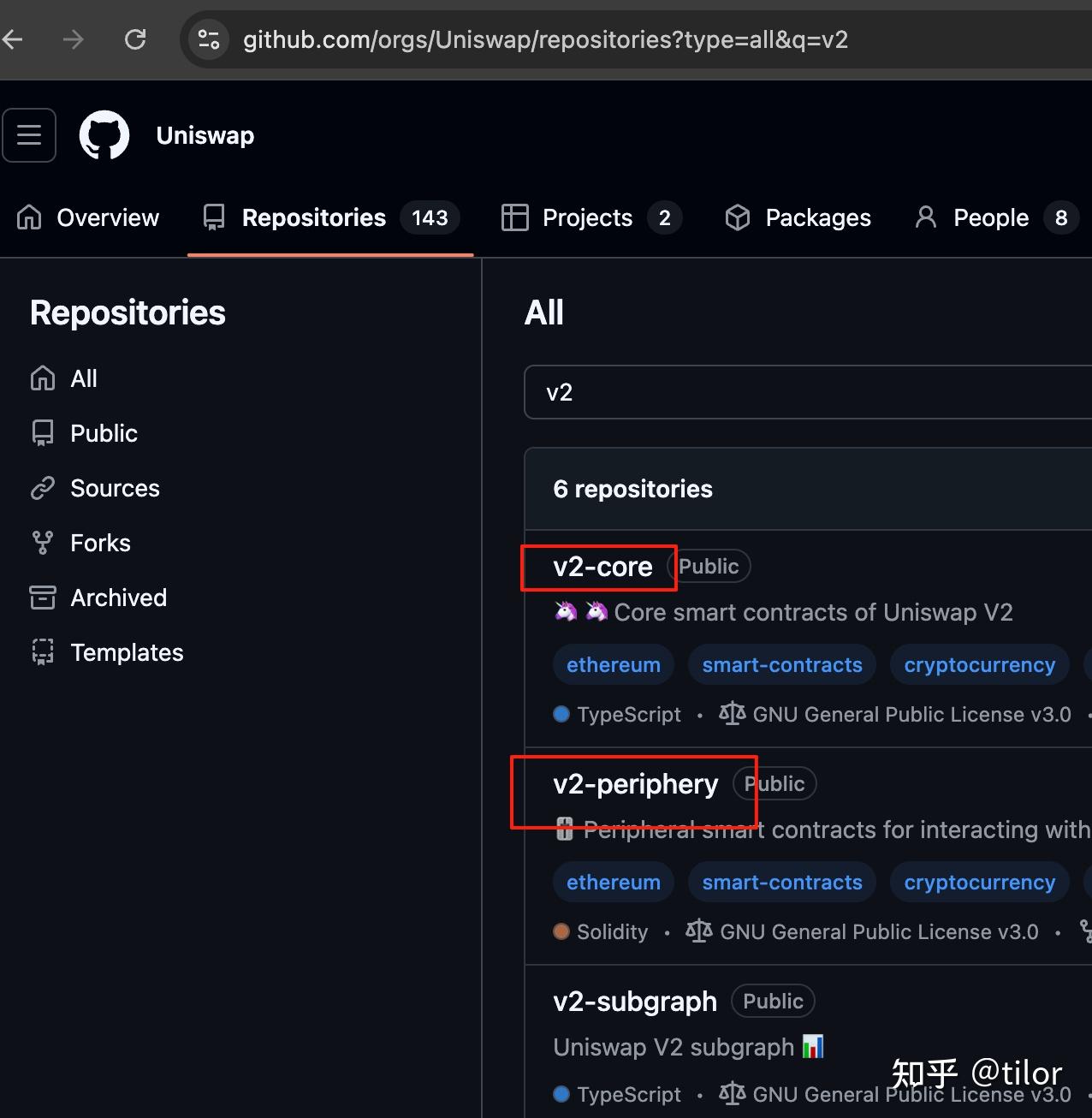Show Forks repositories filter
1092x1118 pixels.
[100, 543]
